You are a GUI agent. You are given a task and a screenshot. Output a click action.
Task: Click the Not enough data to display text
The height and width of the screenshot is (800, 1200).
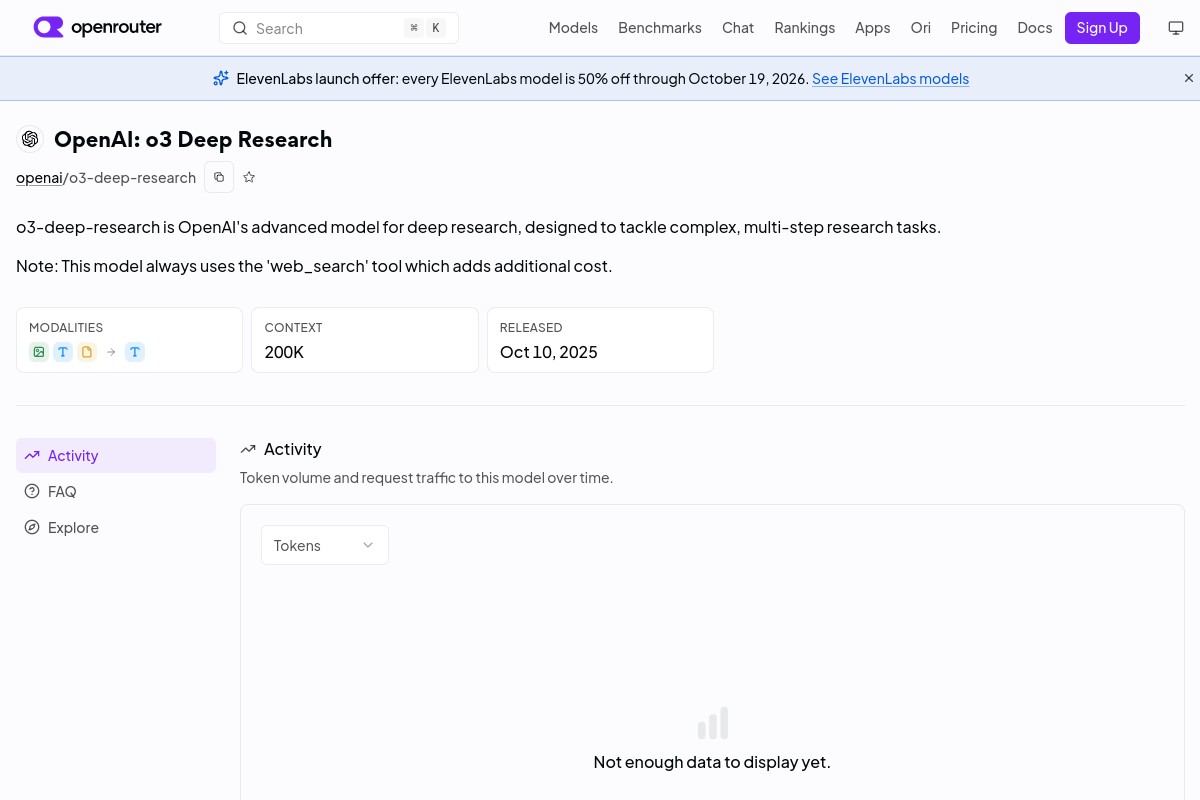click(x=712, y=762)
